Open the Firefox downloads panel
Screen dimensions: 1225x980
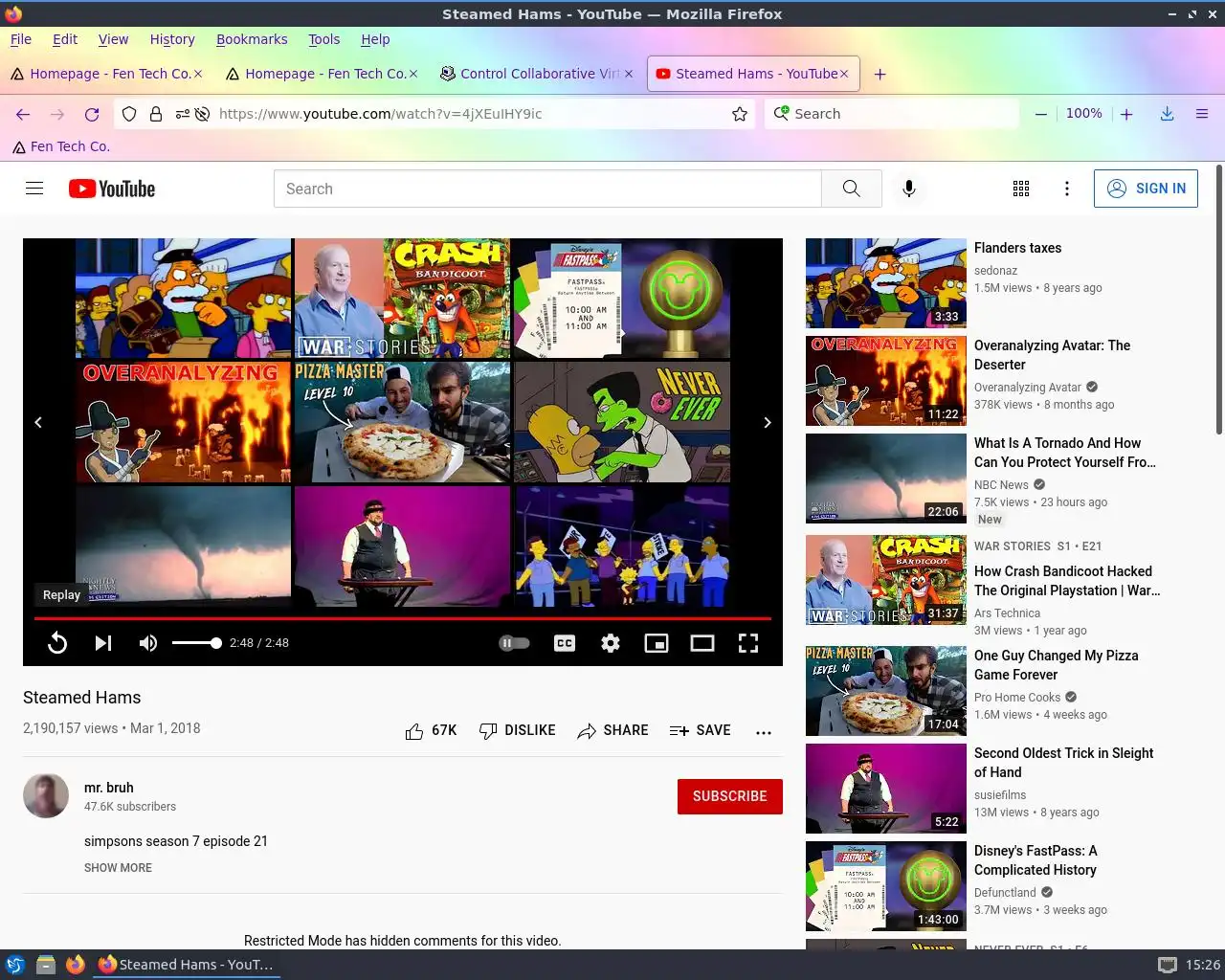pyautogui.click(x=1168, y=114)
